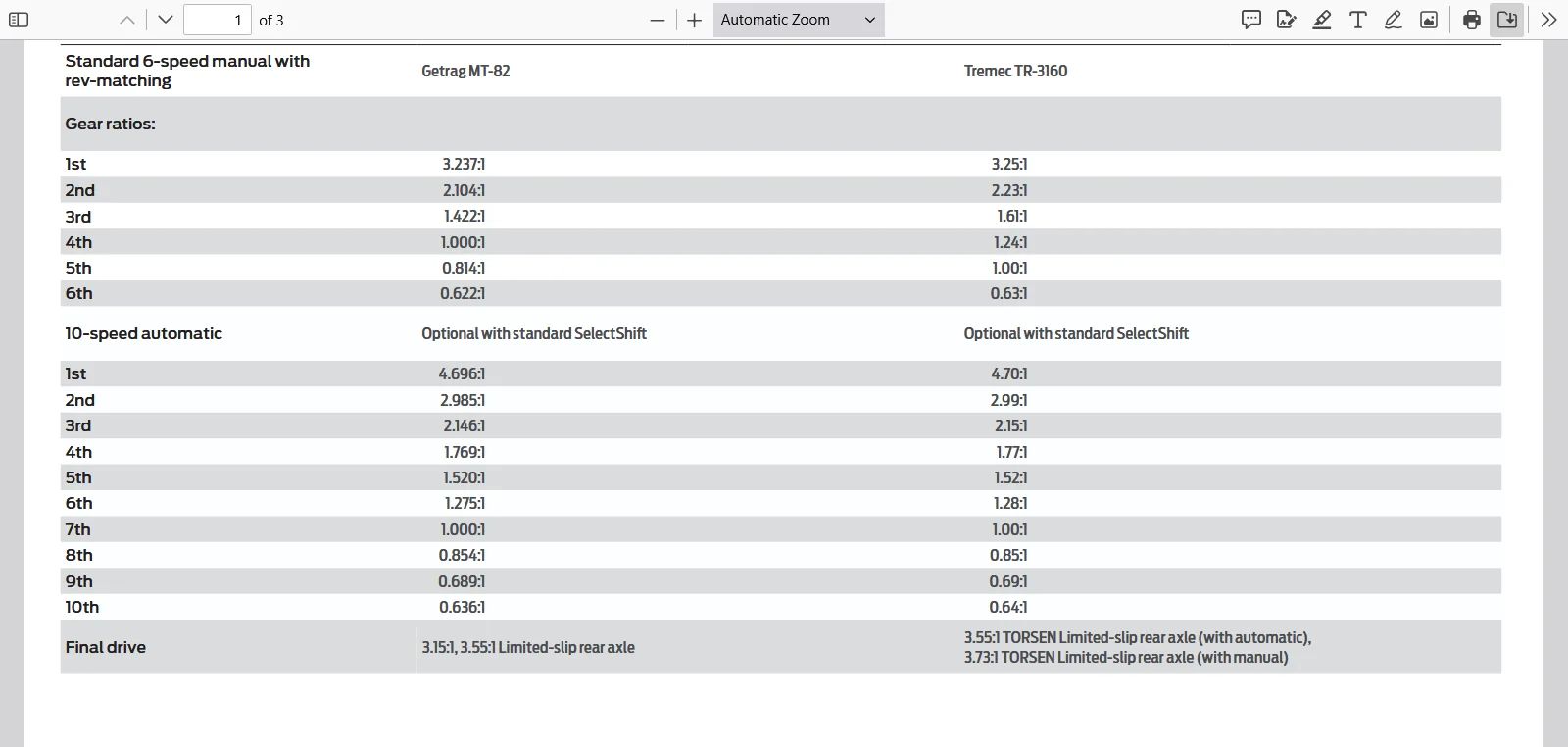The height and width of the screenshot is (747, 1568).
Task: Click the 0.636:1 ratio value
Action: coord(462,607)
